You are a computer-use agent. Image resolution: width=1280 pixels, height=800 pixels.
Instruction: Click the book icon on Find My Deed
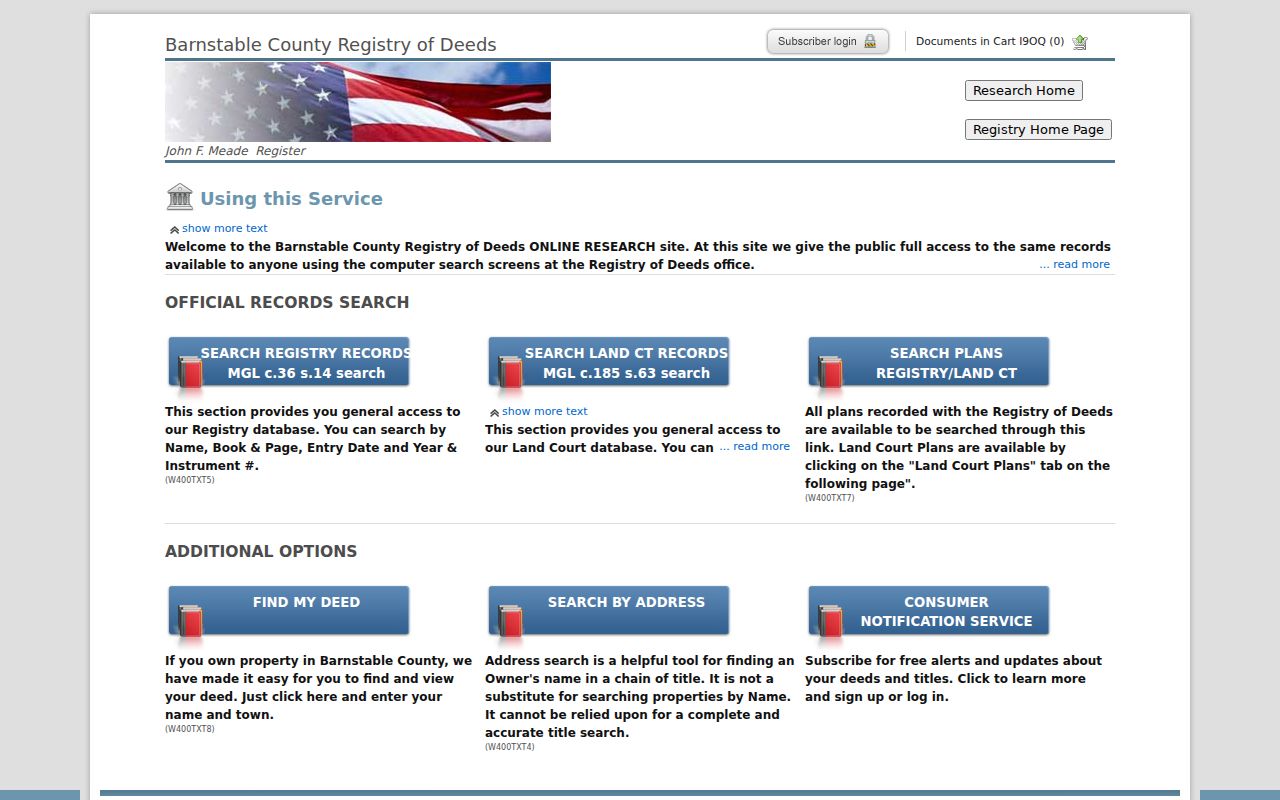click(190, 623)
